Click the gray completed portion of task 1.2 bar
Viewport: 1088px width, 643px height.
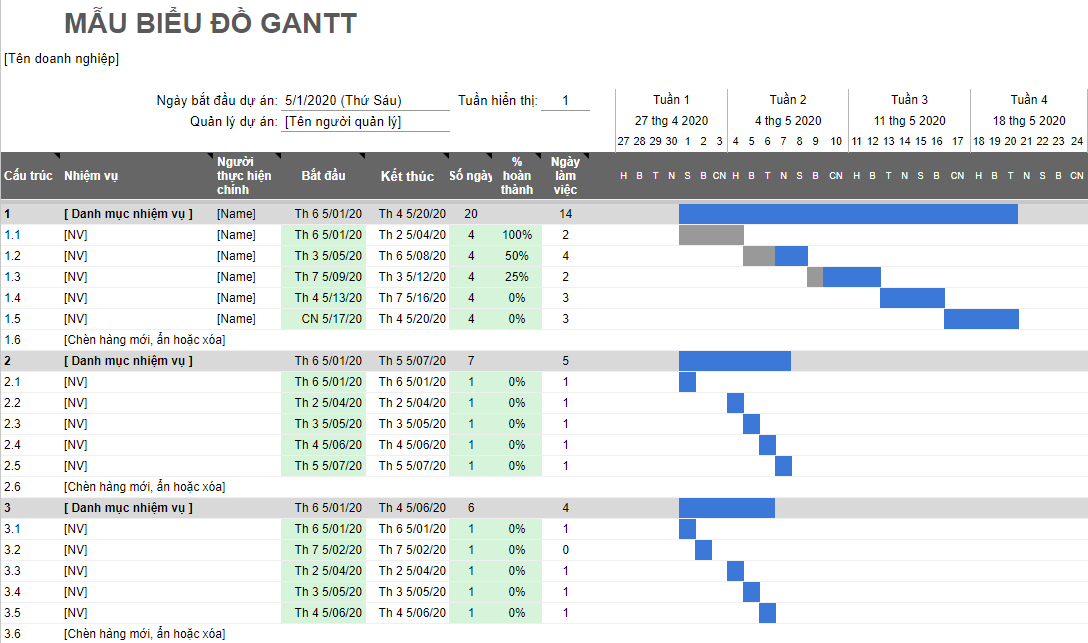pyautogui.click(x=759, y=256)
